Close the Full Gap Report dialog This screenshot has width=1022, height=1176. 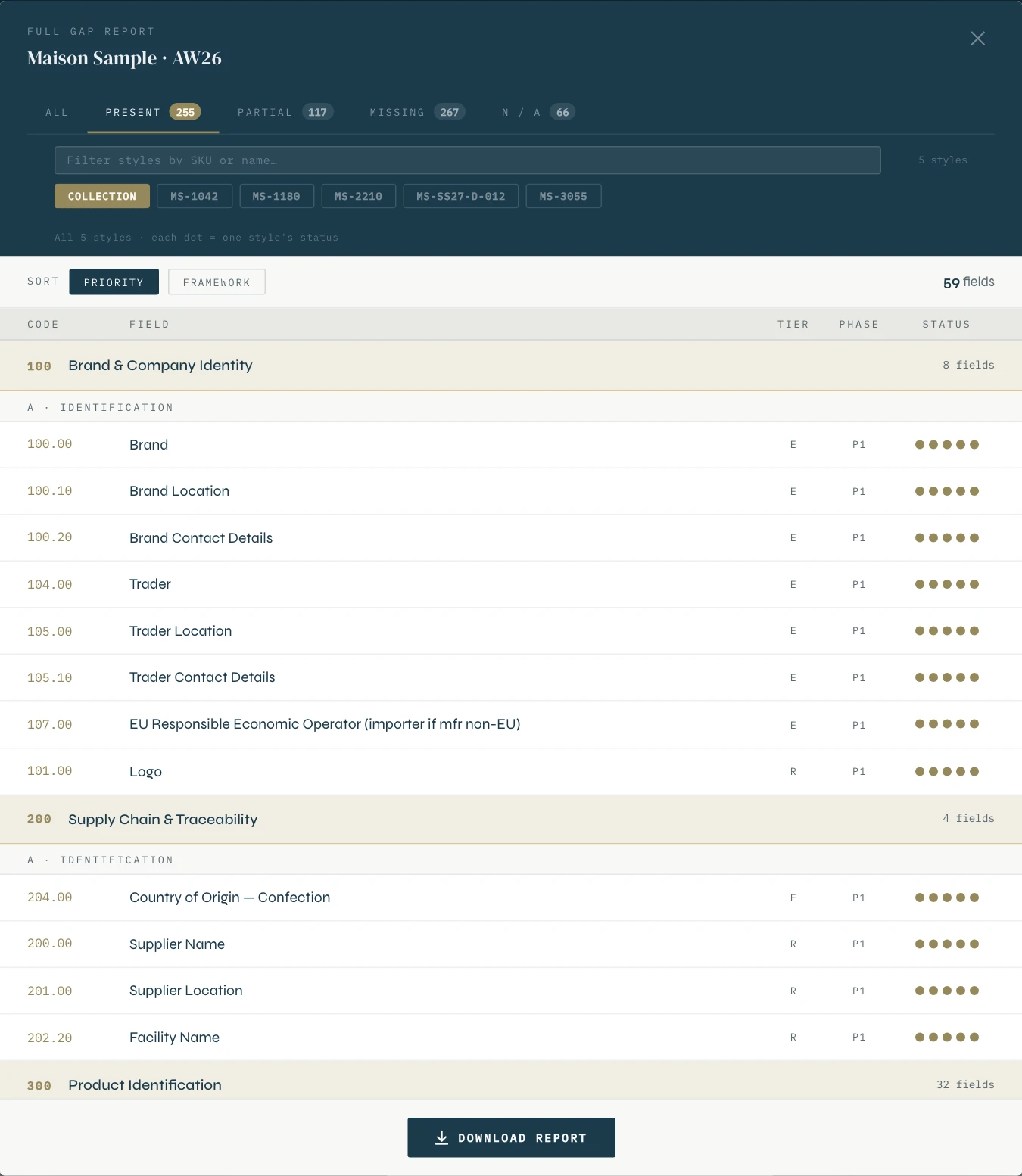pyautogui.click(x=977, y=39)
